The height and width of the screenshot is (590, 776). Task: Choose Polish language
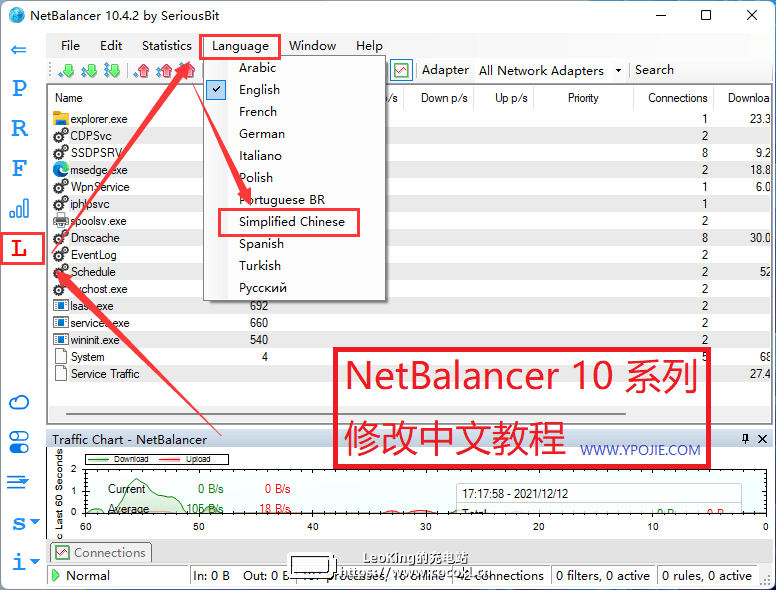pos(294,178)
